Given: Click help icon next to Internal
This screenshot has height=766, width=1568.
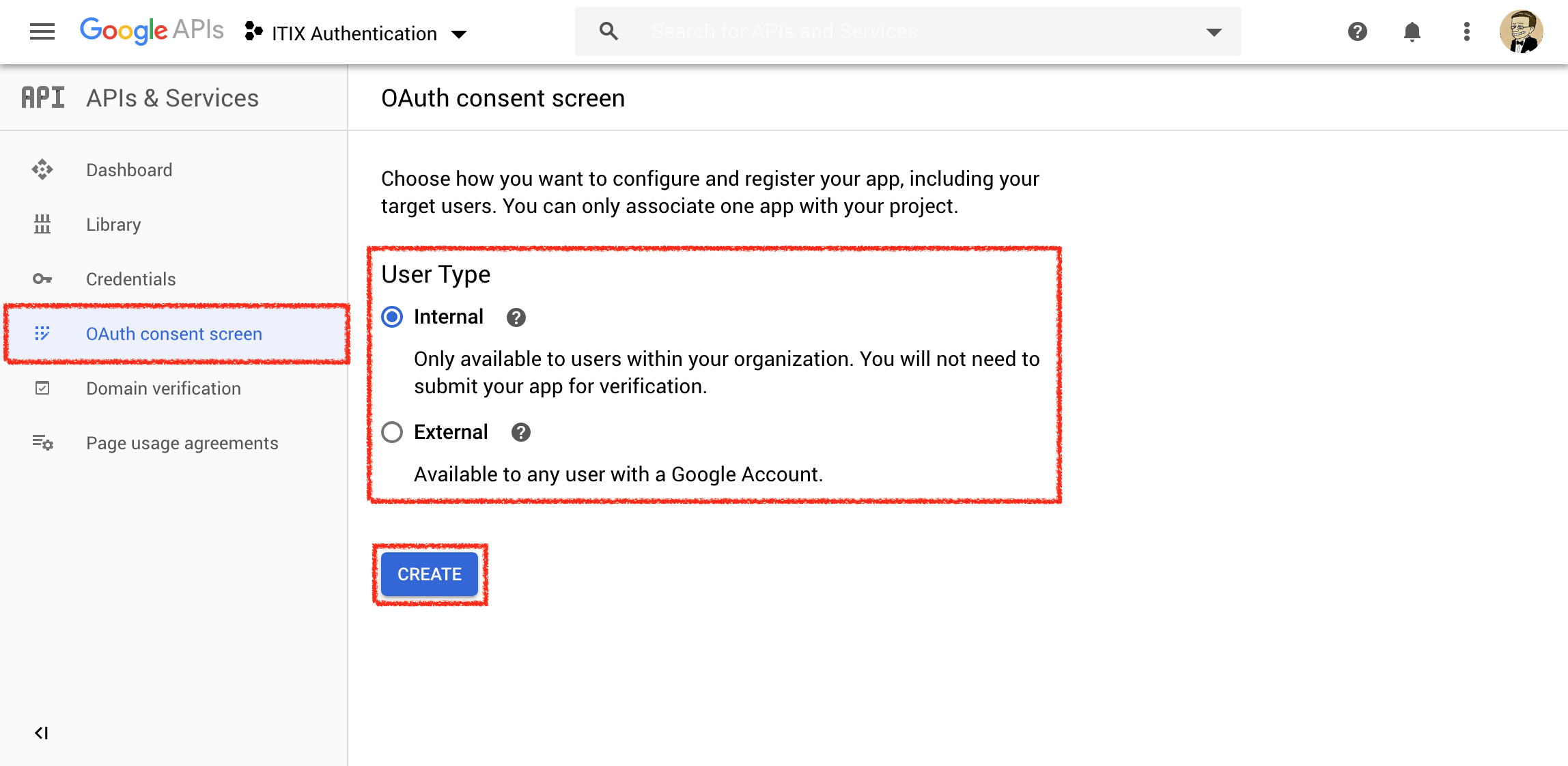Looking at the screenshot, I should [x=516, y=317].
